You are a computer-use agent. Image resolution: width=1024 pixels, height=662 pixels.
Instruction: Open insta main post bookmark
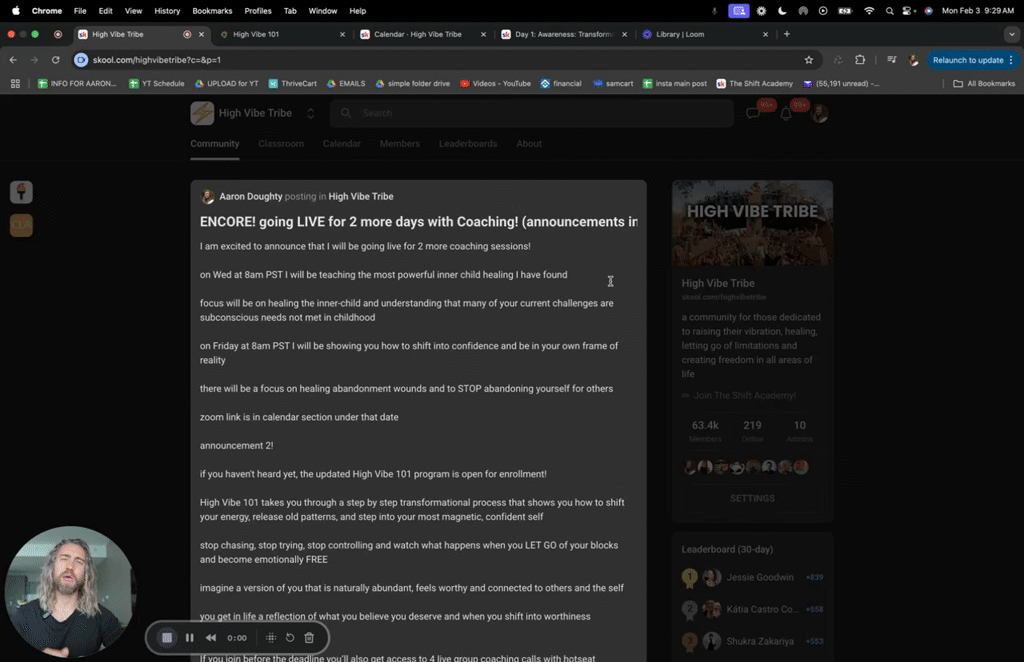675,84
